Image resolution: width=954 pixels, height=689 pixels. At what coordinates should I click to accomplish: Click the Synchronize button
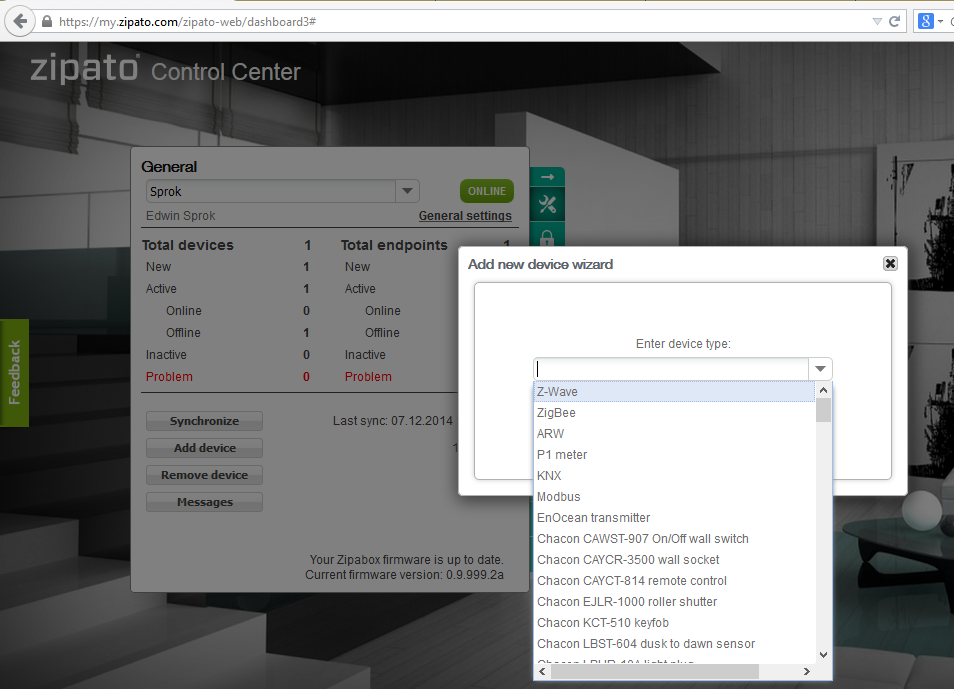click(x=204, y=421)
